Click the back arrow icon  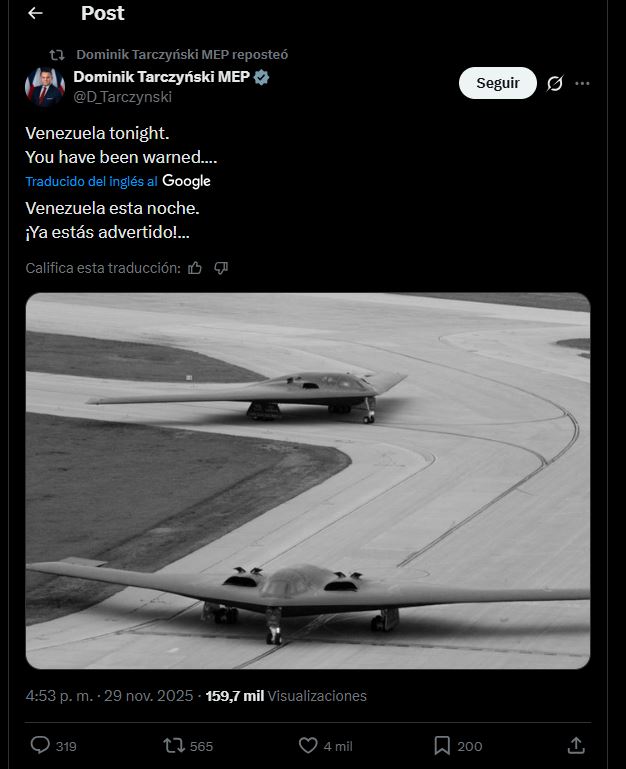point(36,14)
